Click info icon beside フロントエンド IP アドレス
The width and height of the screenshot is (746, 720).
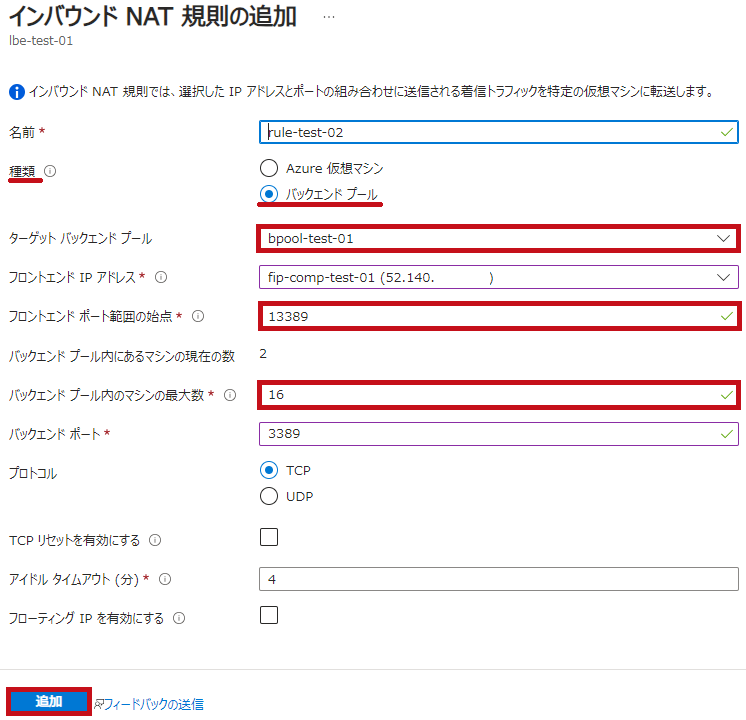[x=161, y=277]
